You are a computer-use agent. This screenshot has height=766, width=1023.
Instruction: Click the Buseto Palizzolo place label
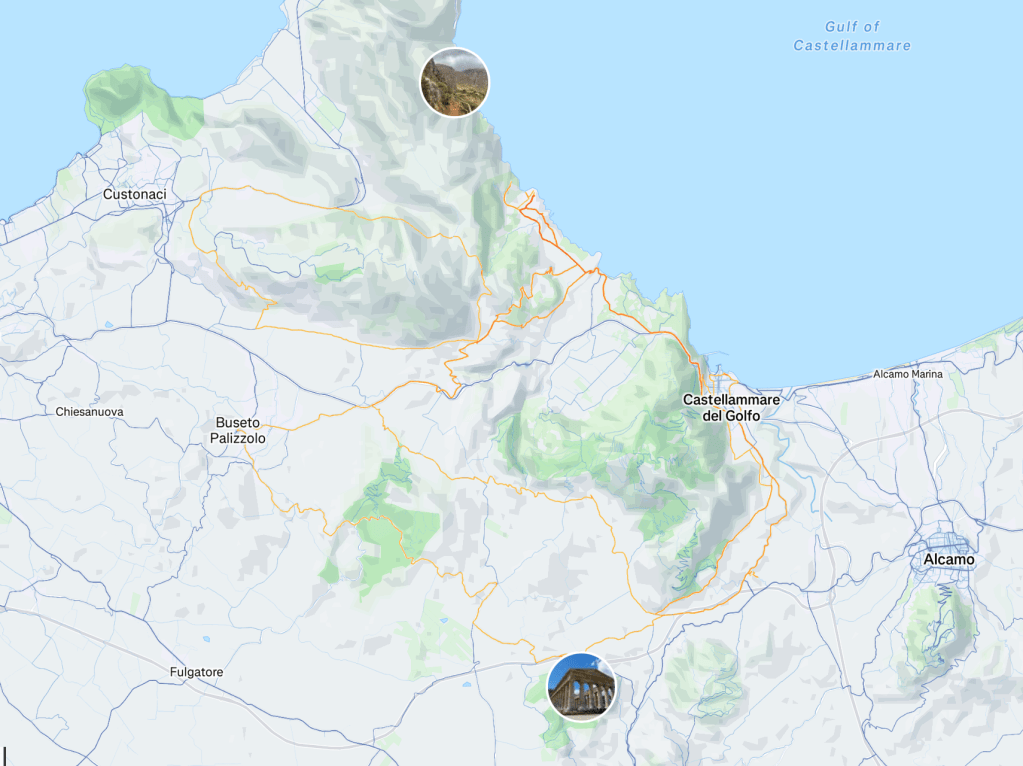(x=238, y=430)
